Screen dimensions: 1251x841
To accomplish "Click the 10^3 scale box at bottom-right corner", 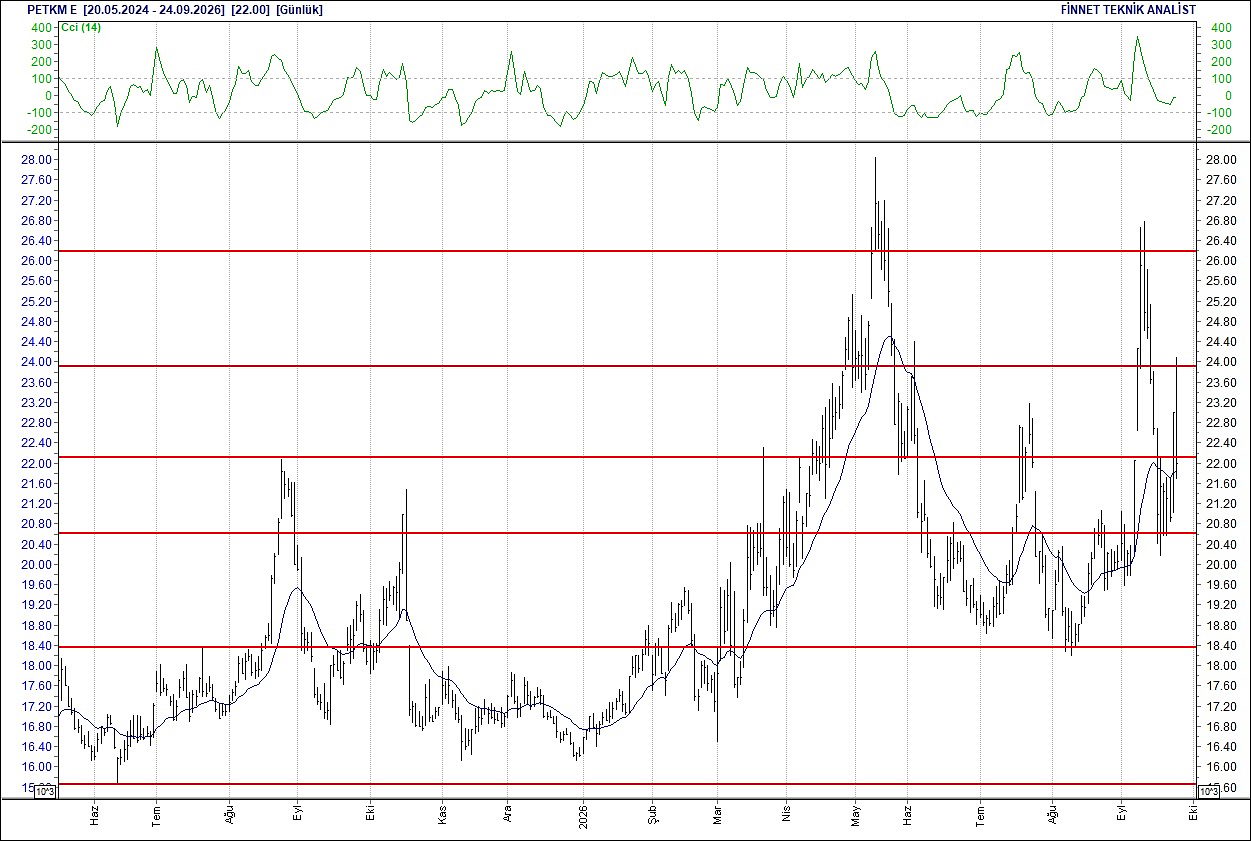I will pyautogui.click(x=1207, y=791).
